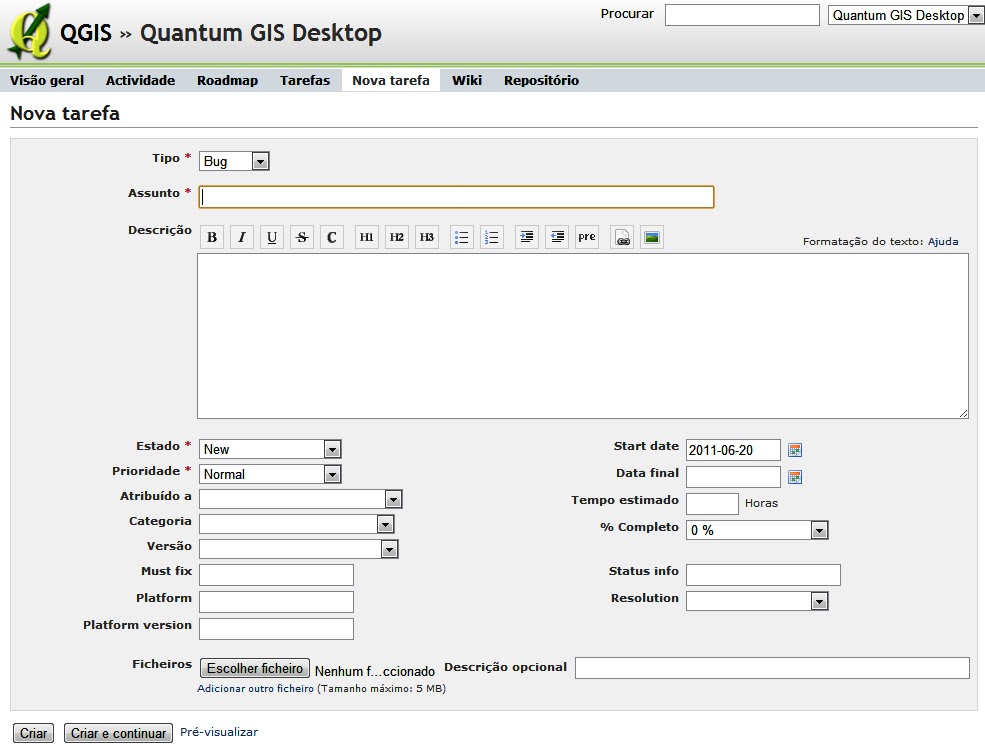The image size is (985, 744).
Task: Remove blockquote indent
Action: point(557,238)
